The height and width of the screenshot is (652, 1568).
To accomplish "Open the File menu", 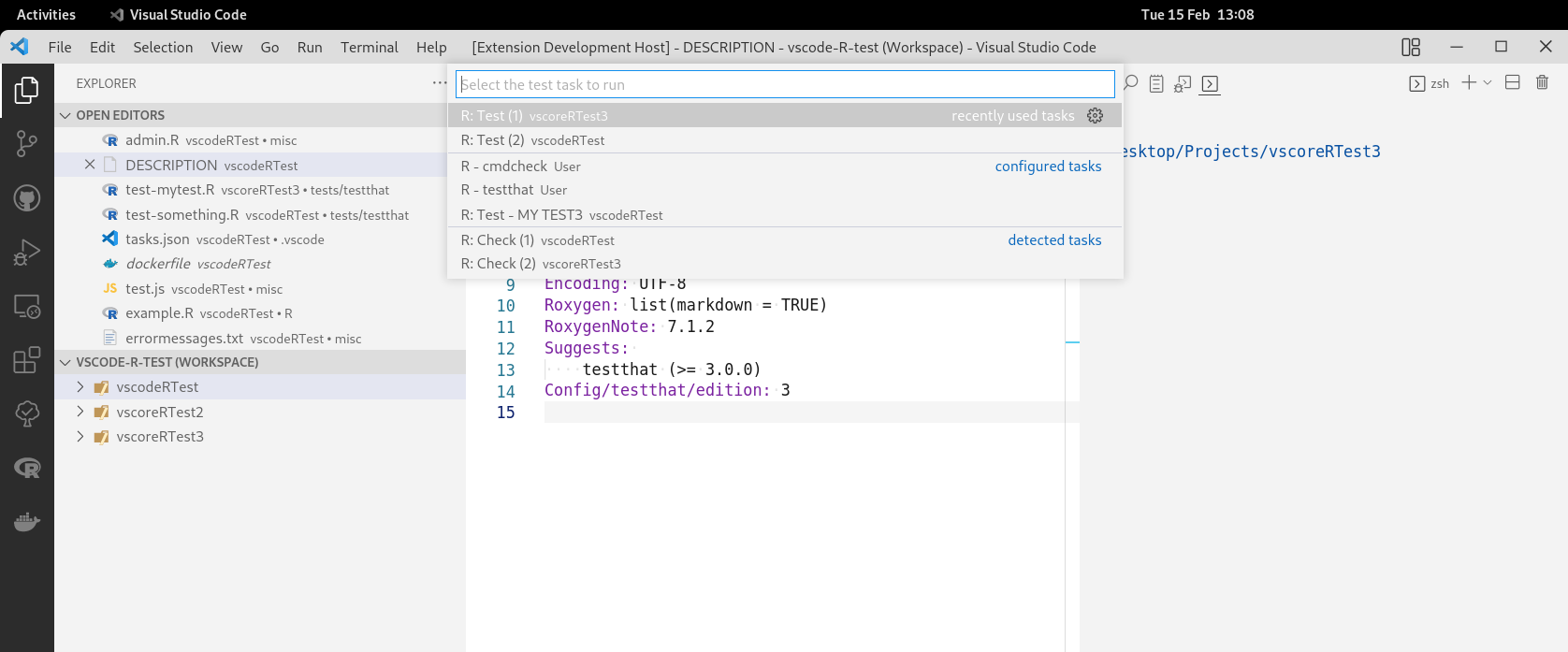I will [60, 47].
